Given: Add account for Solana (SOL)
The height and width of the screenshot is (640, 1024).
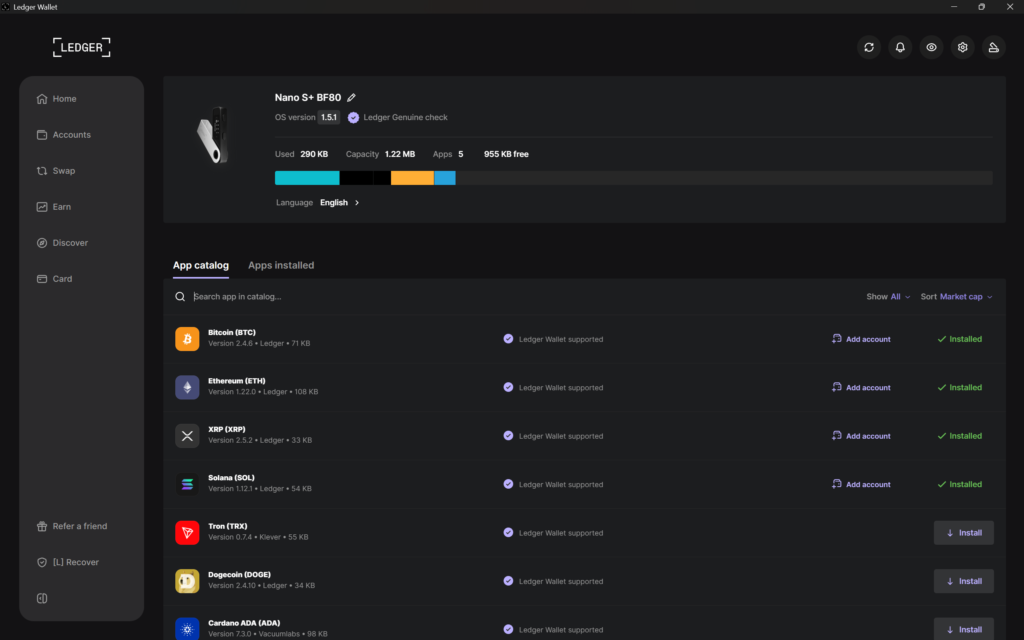Looking at the screenshot, I should (x=861, y=484).
